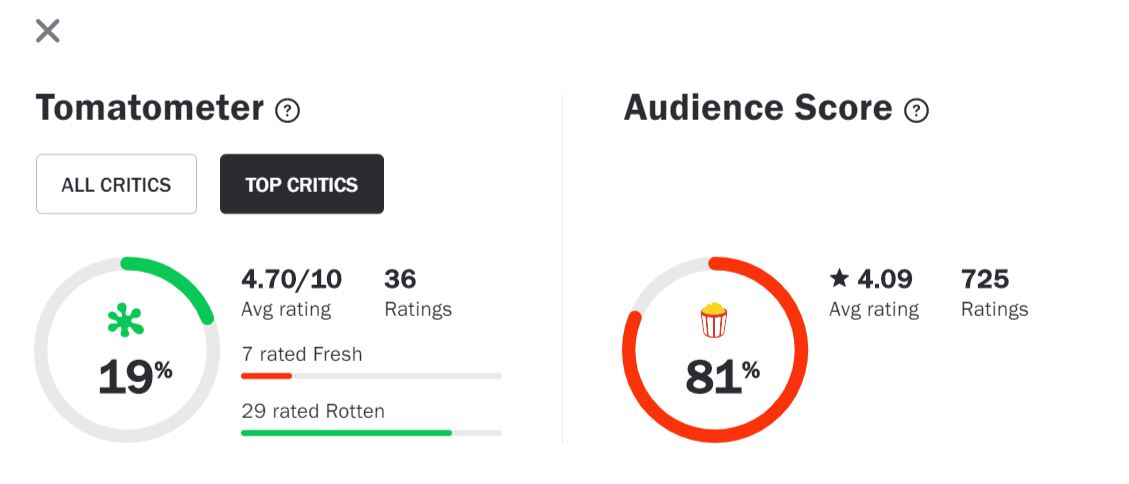Click the 725 audience ratings count
The height and width of the screenshot is (484, 1129).
point(985,279)
